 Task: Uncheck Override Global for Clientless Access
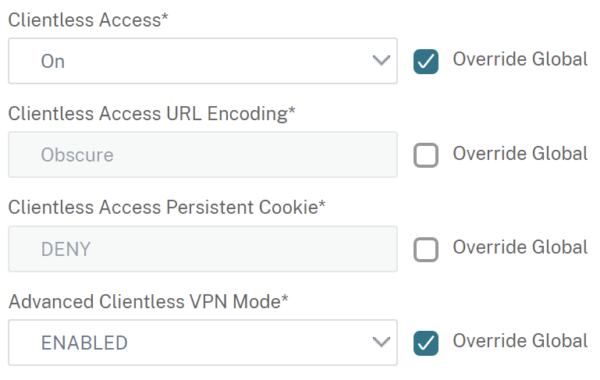tap(426, 61)
